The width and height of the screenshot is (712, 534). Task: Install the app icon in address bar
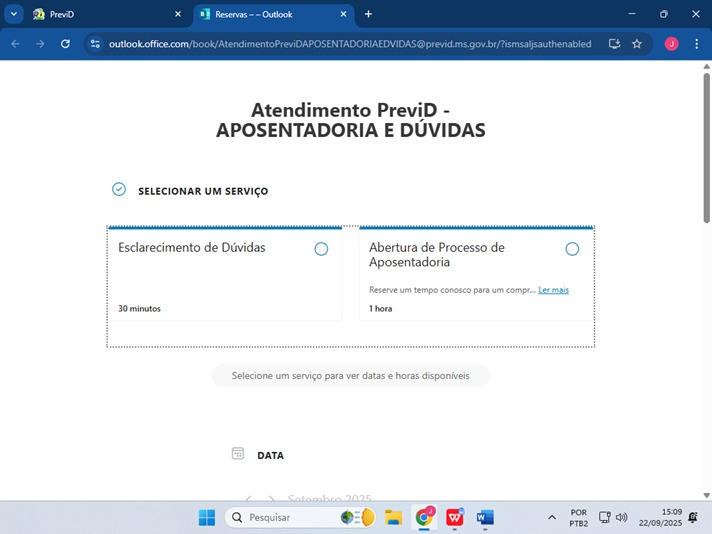pyautogui.click(x=614, y=44)
